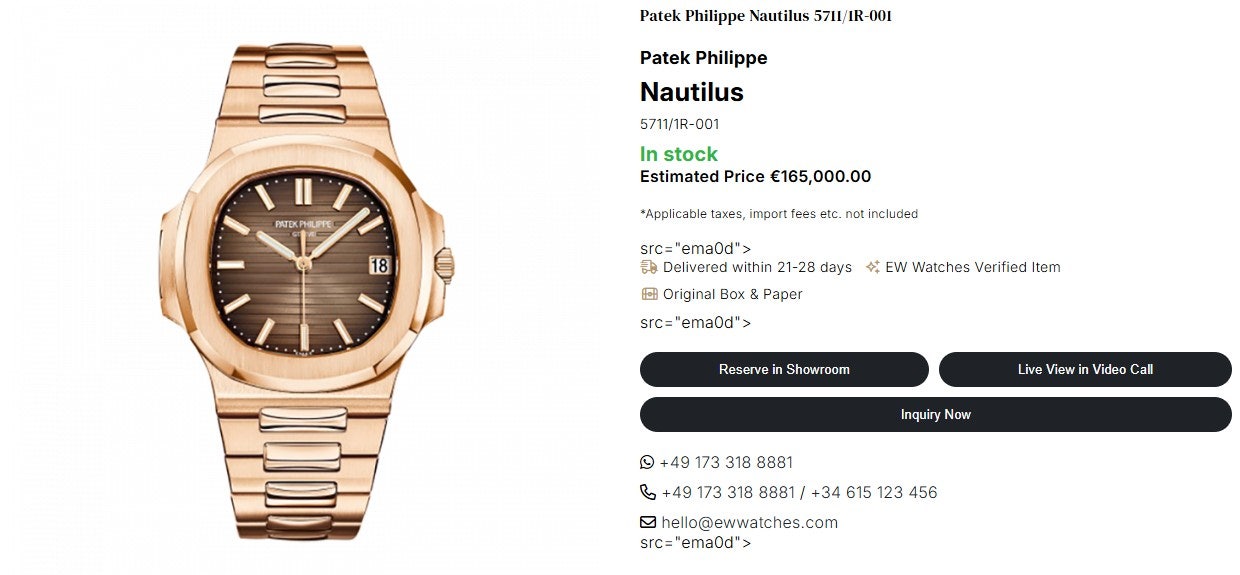The image size is (1240, 575).
Task: Click the phone handset icon
Action: tap(647, 492)
